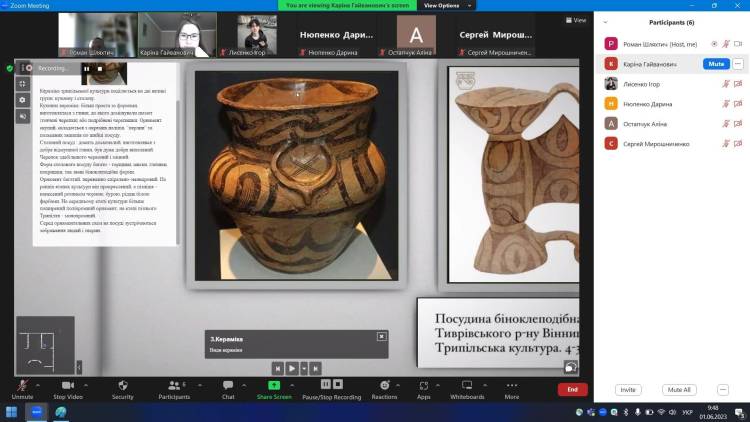Open the three-dot menu beside Каріна Гайванович
Viewport: 750px width, 422px height.
click(738, 63)
